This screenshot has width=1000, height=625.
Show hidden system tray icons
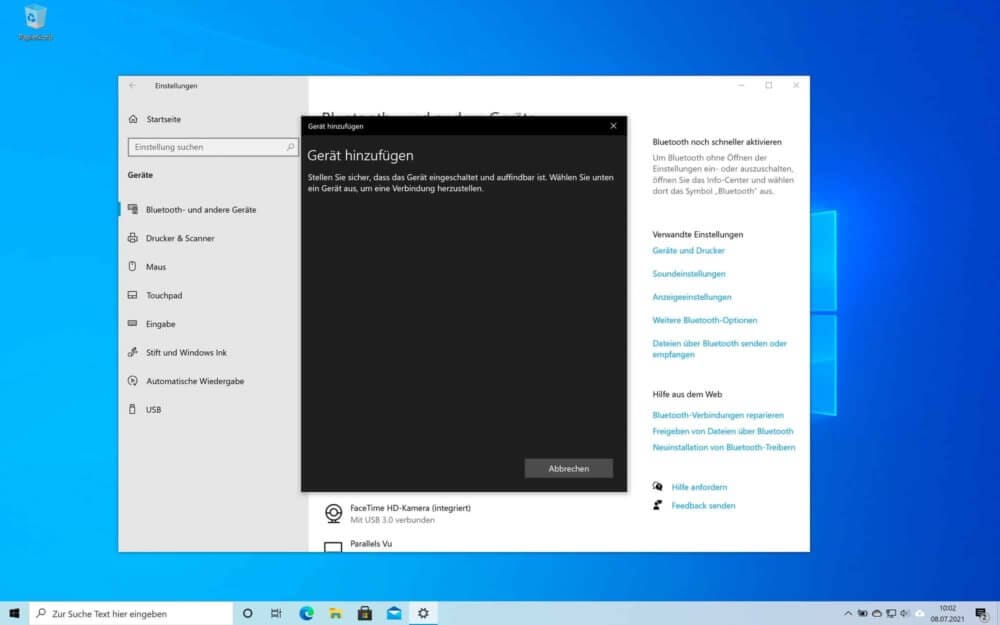(848, 613)
